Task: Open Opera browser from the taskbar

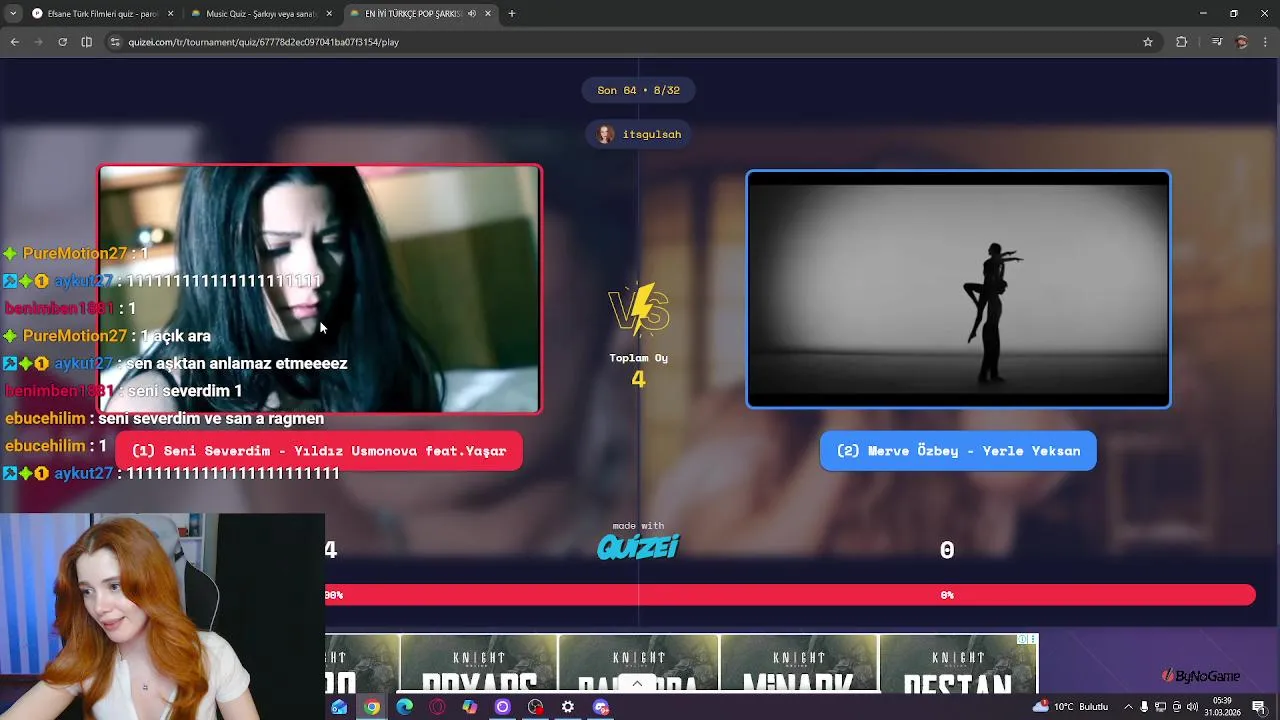Action: 437,707
